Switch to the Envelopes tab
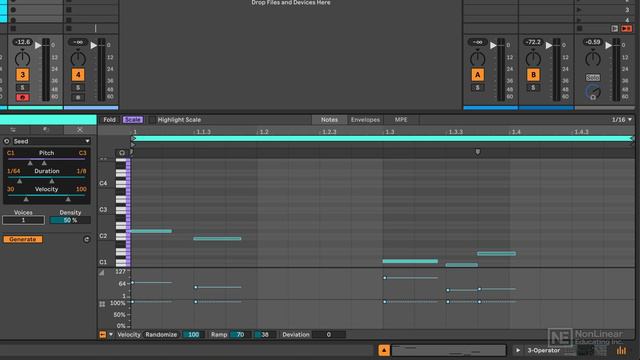 click(x=365, y=120)
